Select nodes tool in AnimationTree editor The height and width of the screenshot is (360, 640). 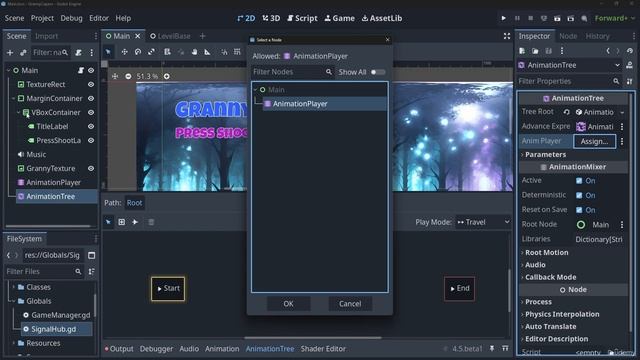[x=108, y=222]
